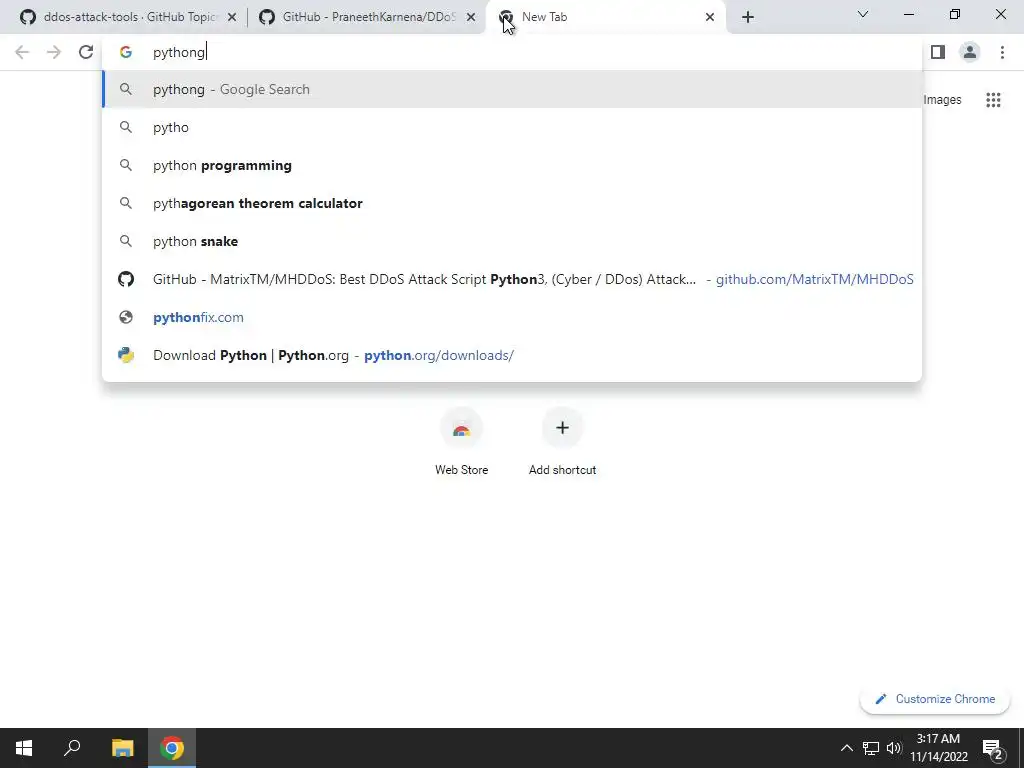
Task: Select 'pythagorean theorem calculator' suggestion
Action: 512,204
